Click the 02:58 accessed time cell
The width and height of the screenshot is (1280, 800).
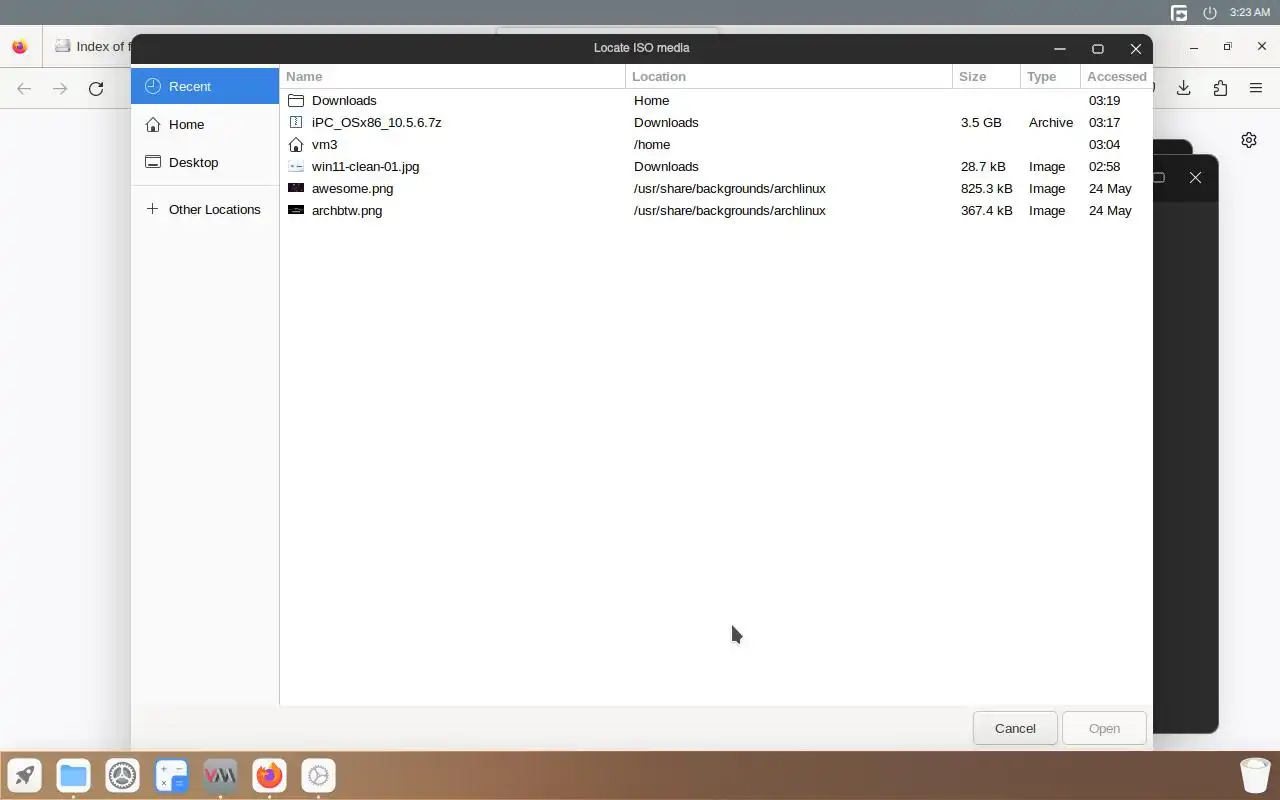(1104, 166)
